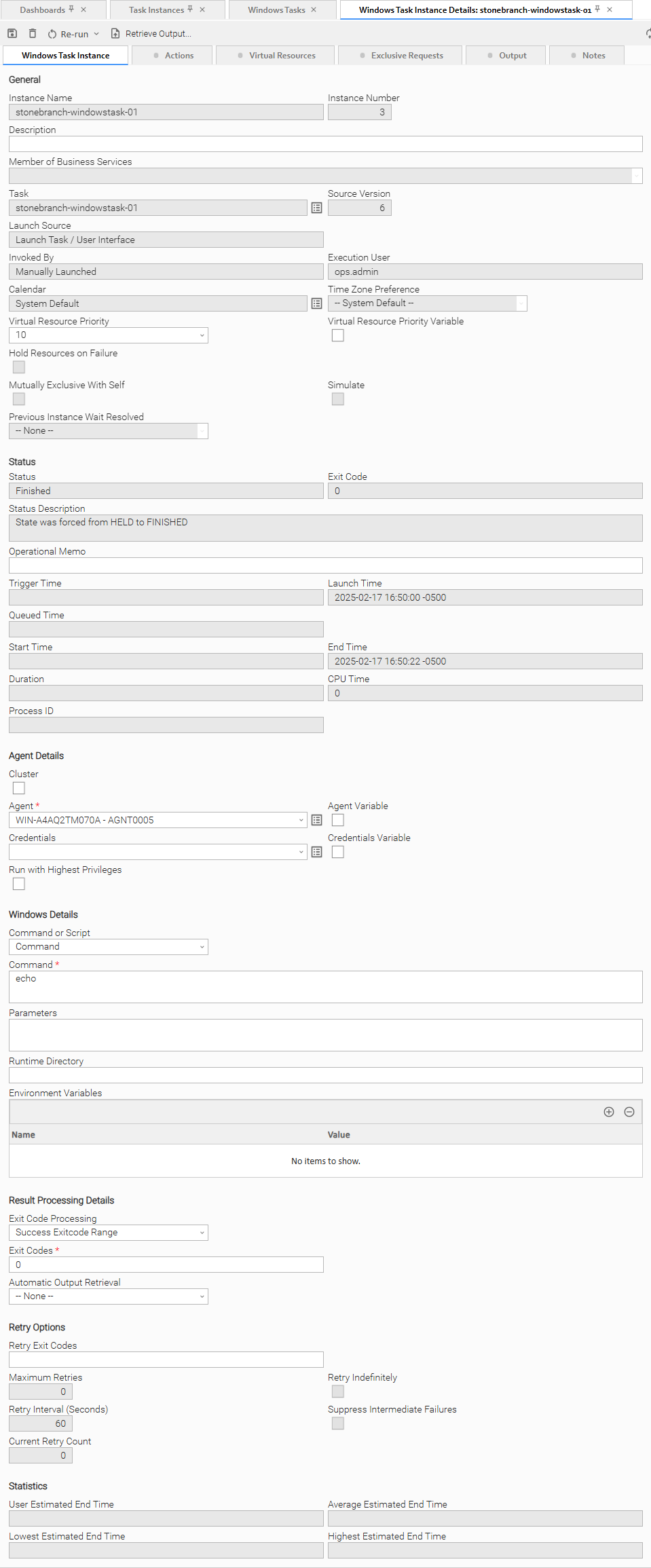651x1568 pixels.
Task: Click the Retrieve Output... button
Action: pyautogui.click(x=151, y=34)
